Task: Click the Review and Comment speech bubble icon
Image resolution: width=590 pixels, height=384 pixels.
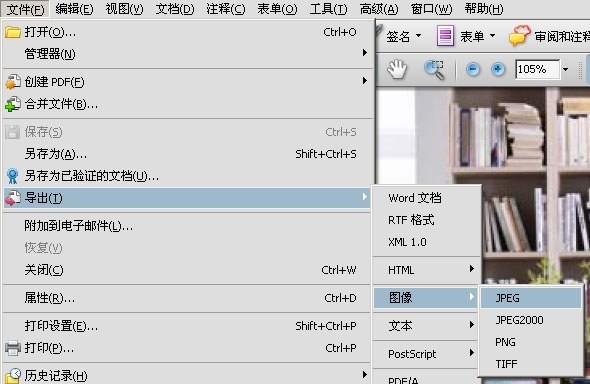Action: coord(519,36)
